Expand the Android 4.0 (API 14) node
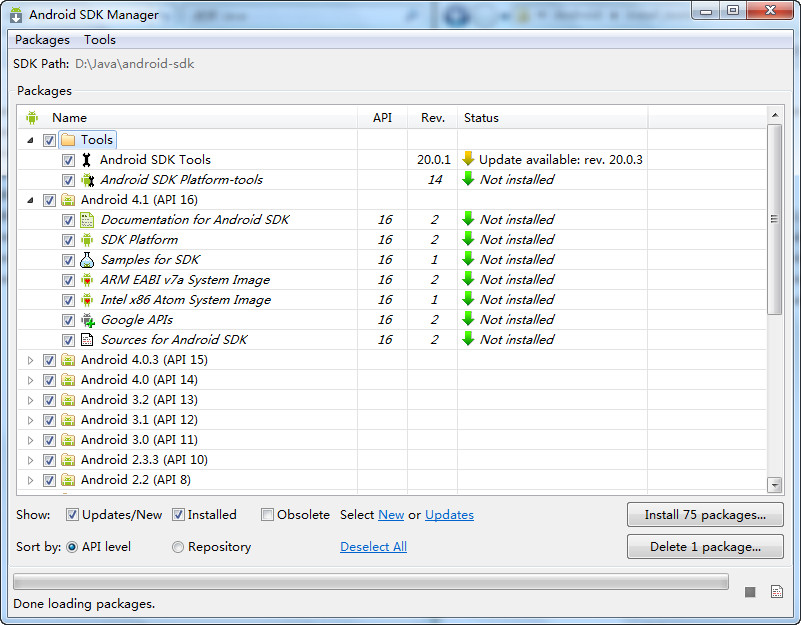The width and height of the screenshot is (801, 625). 31,380
